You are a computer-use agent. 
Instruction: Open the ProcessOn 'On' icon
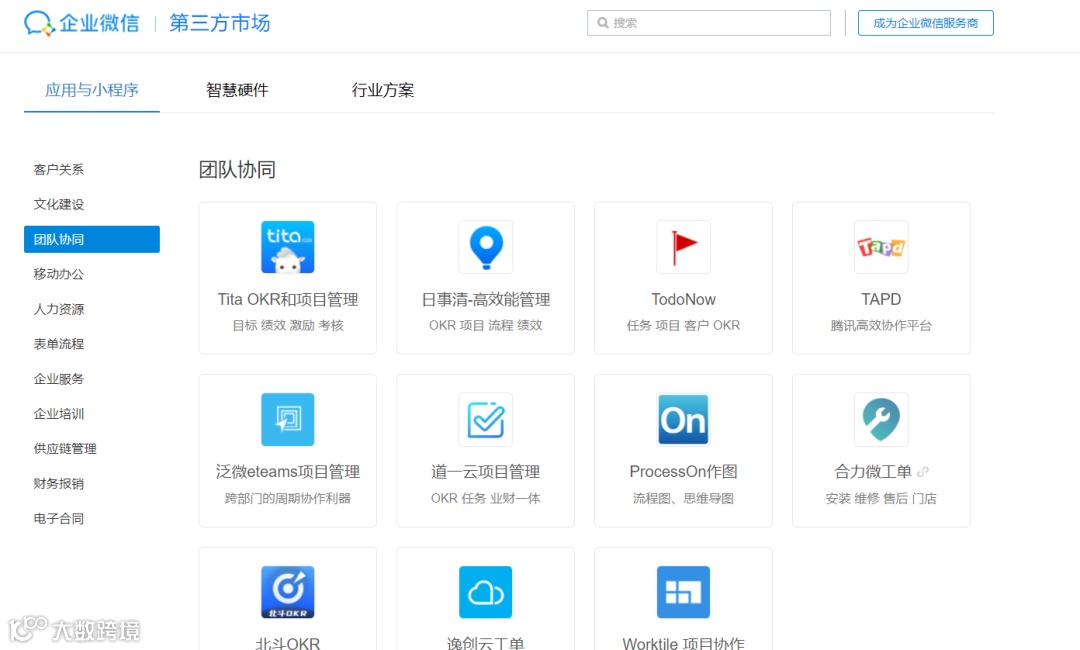click(683, 419)
